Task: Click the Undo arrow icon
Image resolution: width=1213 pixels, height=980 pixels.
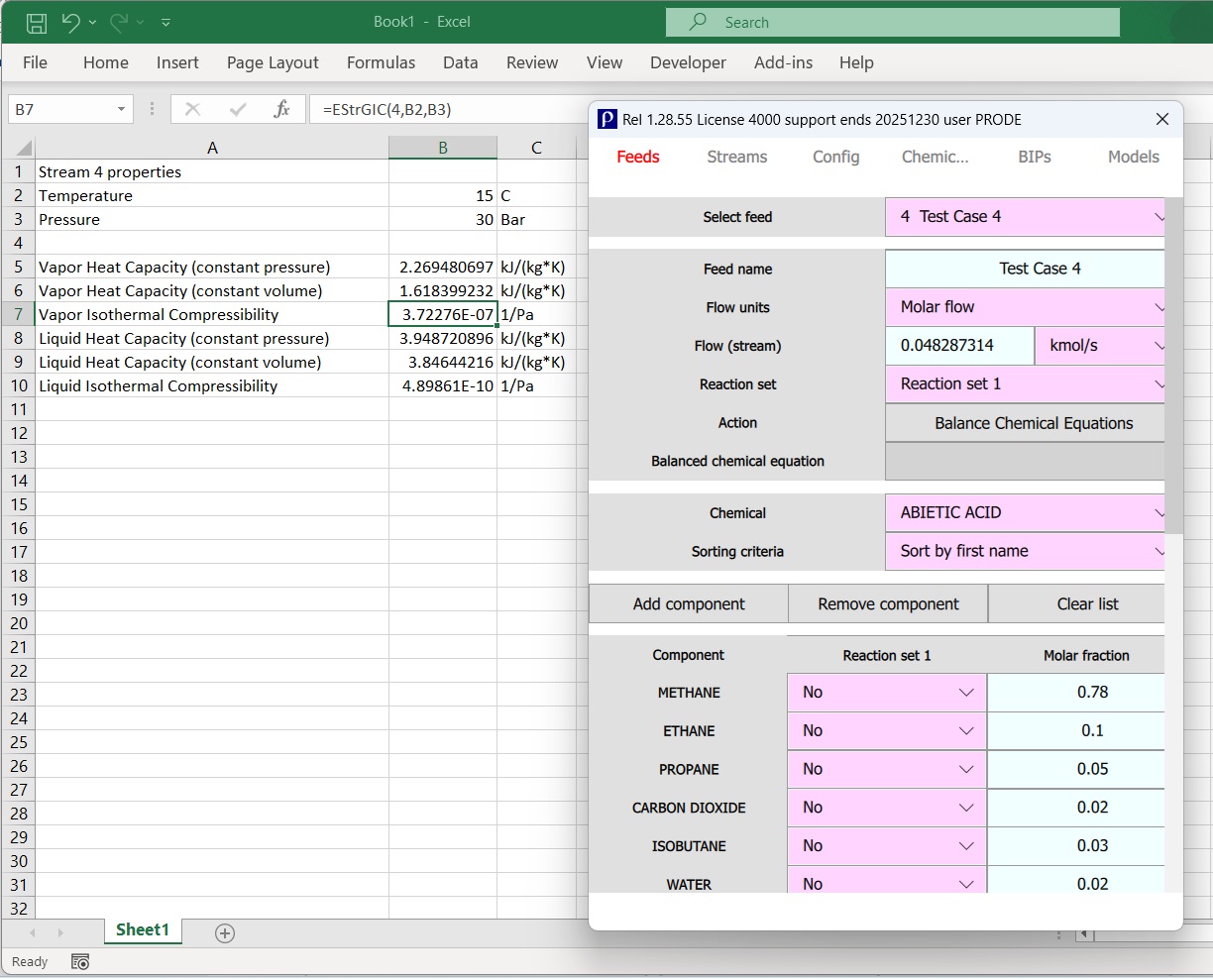Action: click(70, 22)
